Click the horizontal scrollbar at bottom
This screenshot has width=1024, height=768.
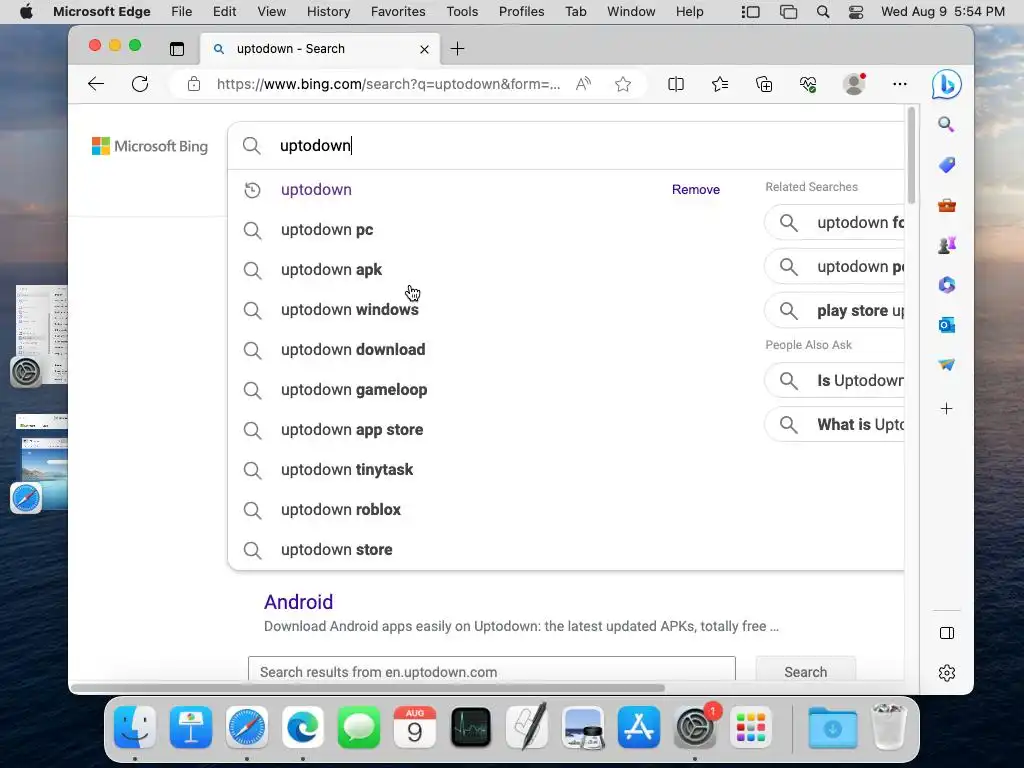[368, 688]
